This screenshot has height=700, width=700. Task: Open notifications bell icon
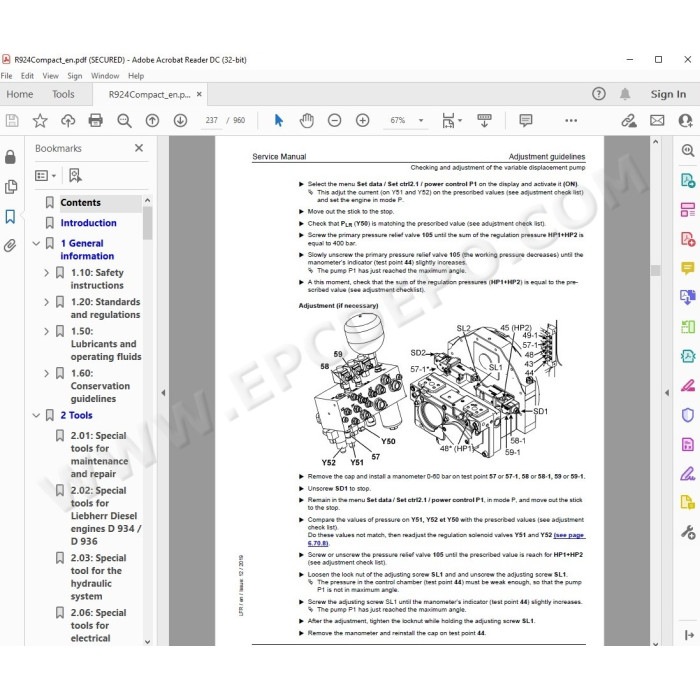625,94
